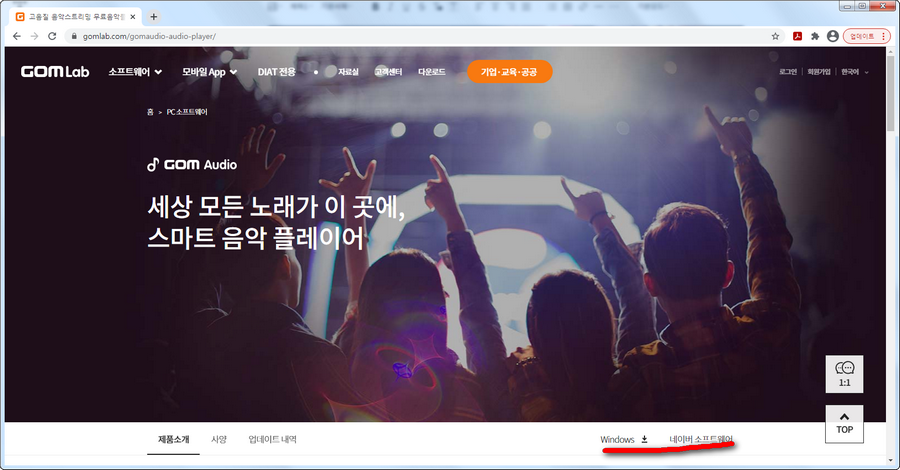The height and width of the screenshot is (470, 900).
Task: Open a new tab with the plus icon
Action: click(153, 17)
